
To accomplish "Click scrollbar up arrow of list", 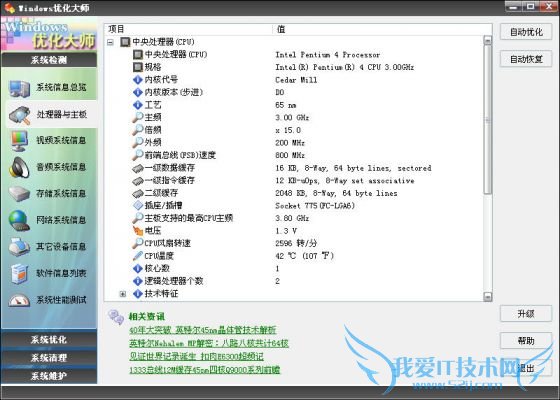I will (488, 40).
